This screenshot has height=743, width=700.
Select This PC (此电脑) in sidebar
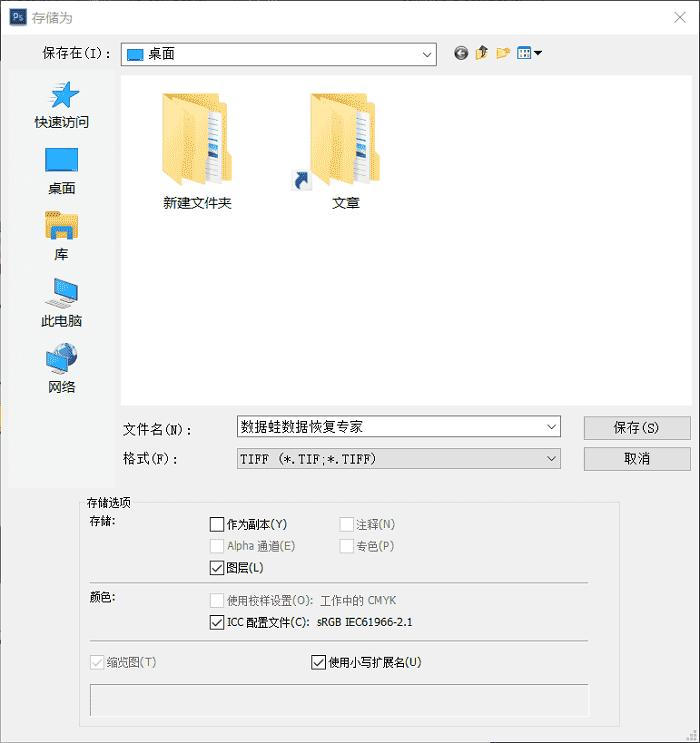(62, 303)
